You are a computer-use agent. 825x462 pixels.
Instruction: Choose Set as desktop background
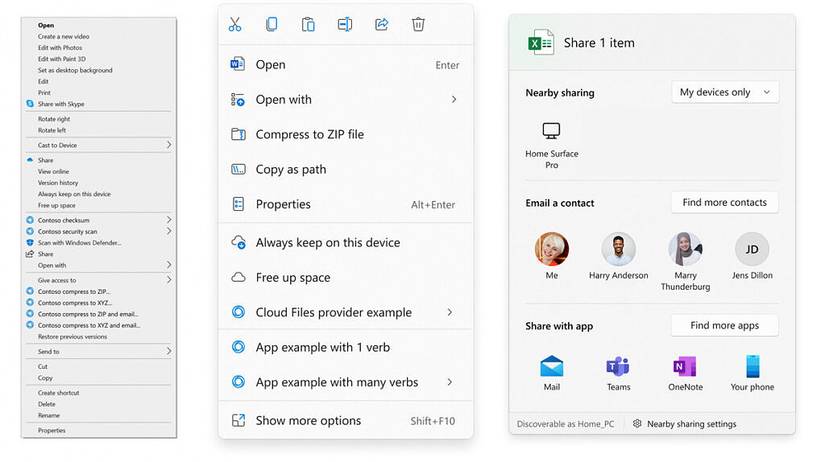75,70
